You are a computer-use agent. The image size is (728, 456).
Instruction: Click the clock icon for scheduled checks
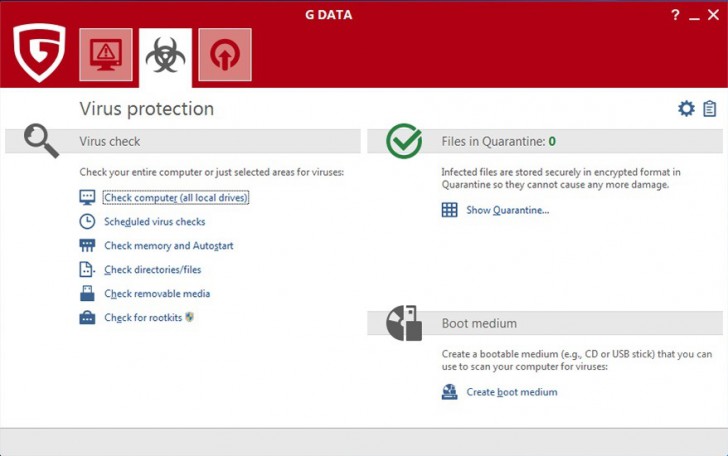87,221
